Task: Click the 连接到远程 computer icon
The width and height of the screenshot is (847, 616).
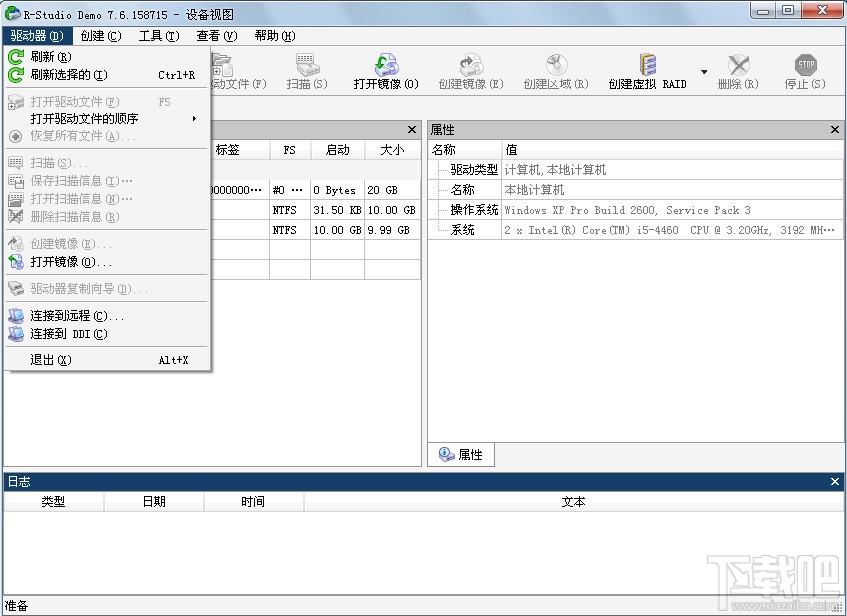Action: point(16,316)
